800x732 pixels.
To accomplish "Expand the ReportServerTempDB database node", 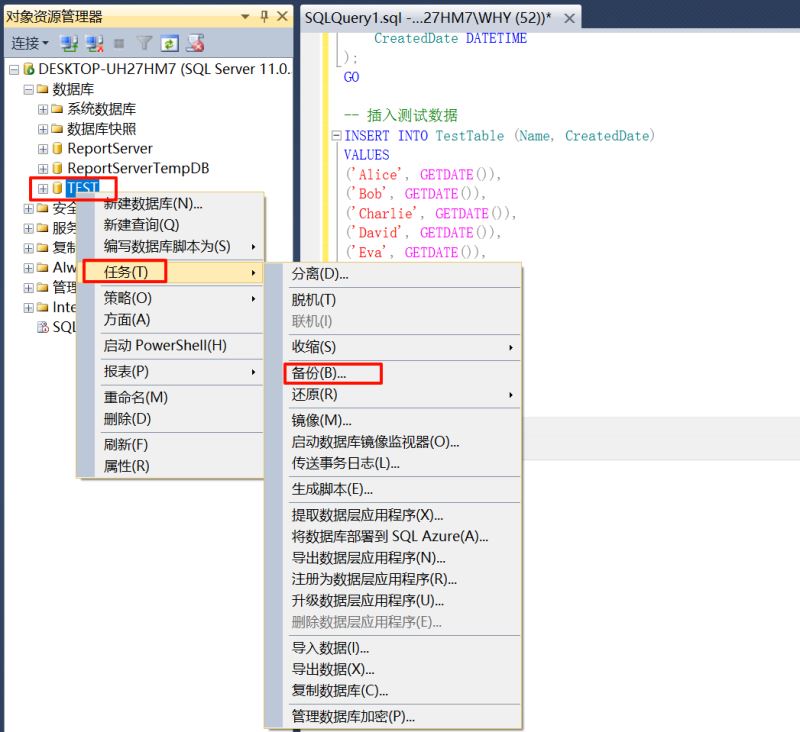I will point(43,169).
